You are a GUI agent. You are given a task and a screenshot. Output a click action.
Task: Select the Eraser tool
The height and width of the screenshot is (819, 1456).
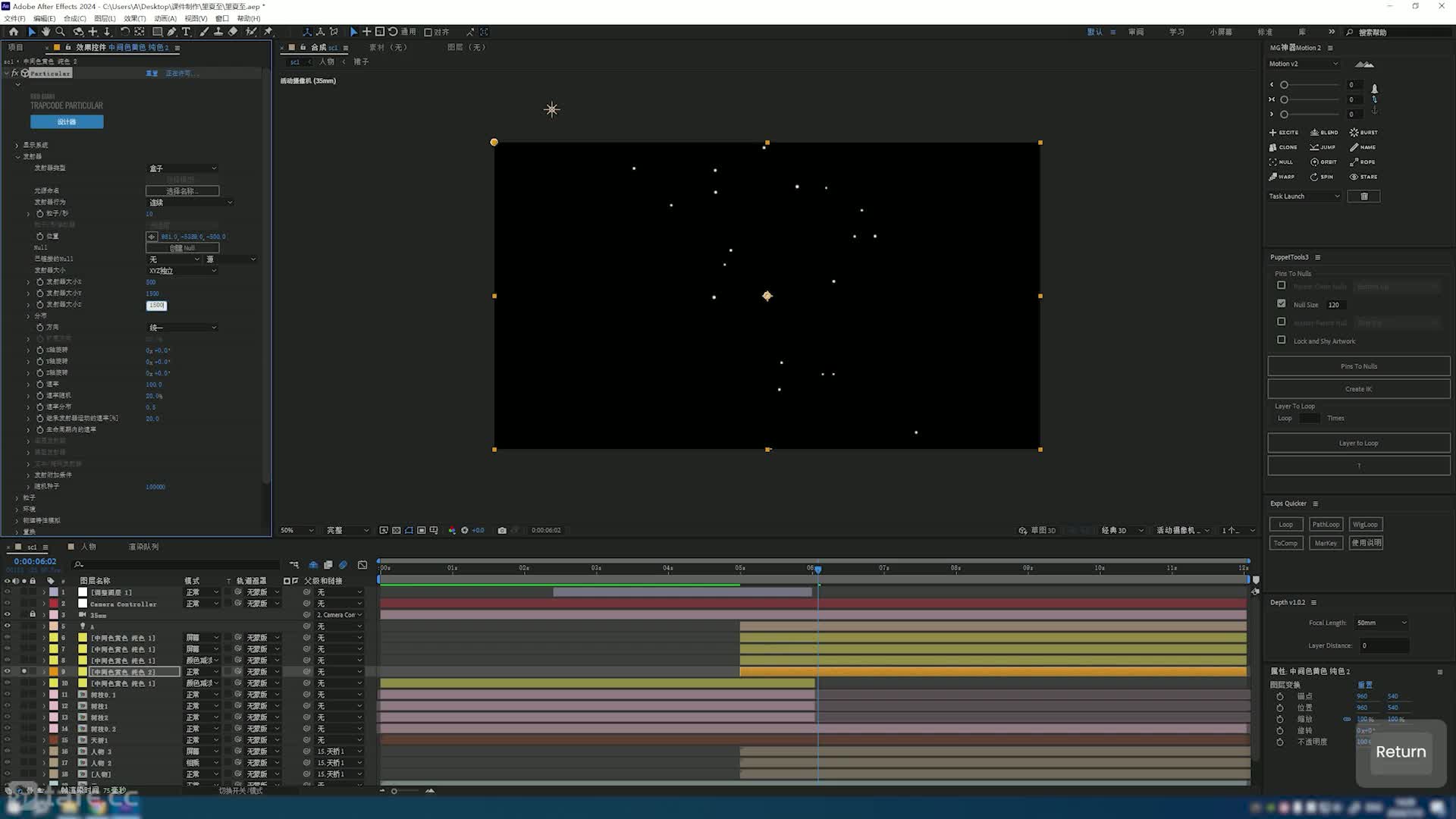pyautogui.click(x=233, y=32)
